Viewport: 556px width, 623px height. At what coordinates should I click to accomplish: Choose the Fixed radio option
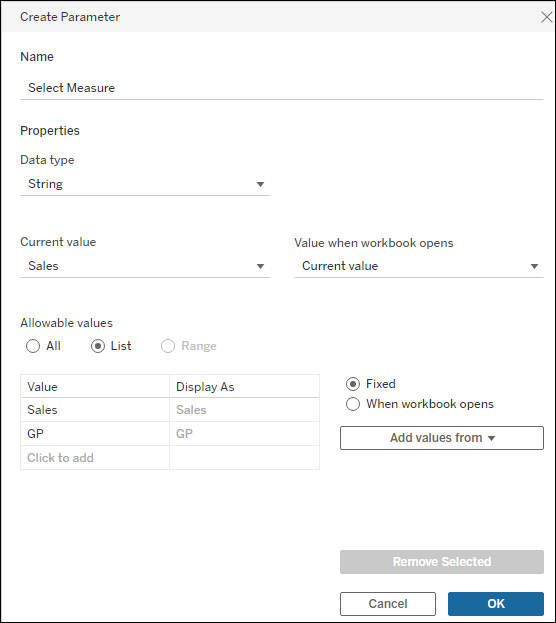(x=353, y=384)
